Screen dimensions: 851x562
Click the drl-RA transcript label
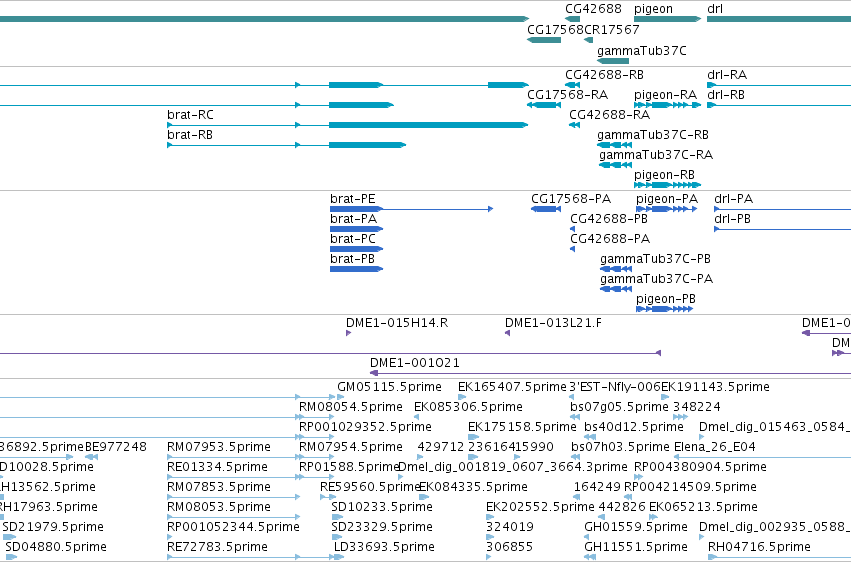[x=727, y=75]
